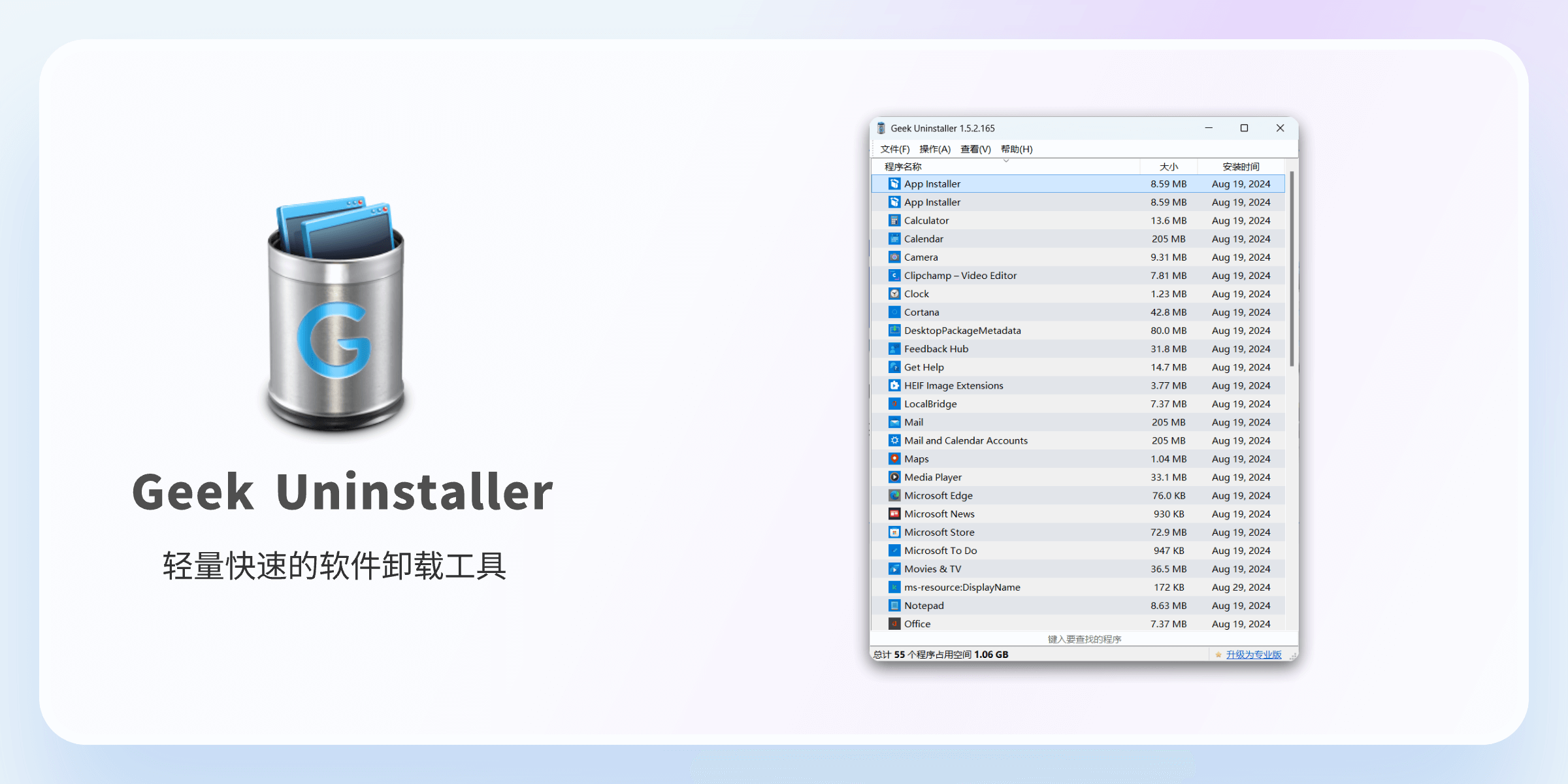This screenshot has width=1568, height=784.
Task: Click the Geek Uninstaller title bar icon
Action: coord(881,128)
